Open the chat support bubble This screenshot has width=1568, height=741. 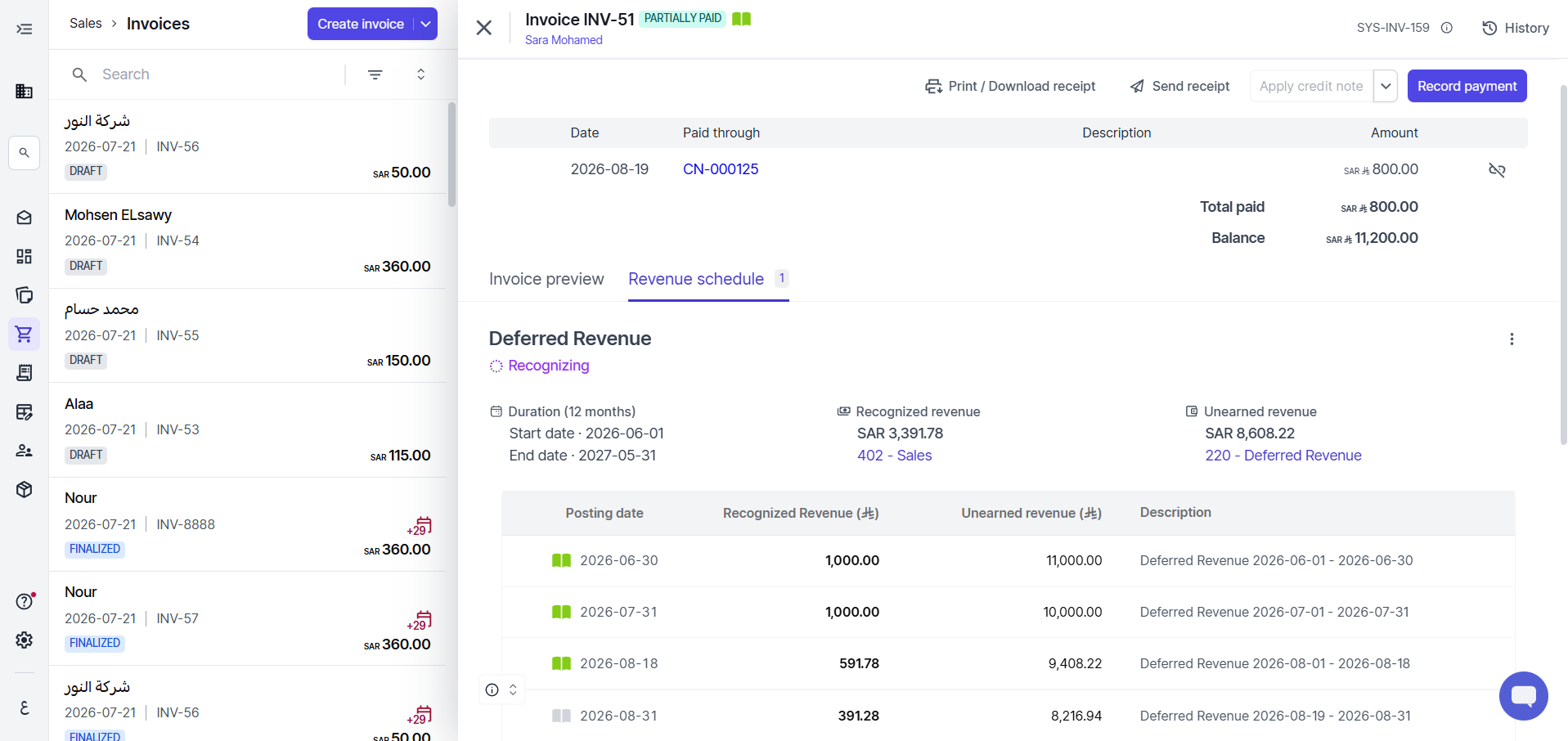click(x=1523, y=696)
